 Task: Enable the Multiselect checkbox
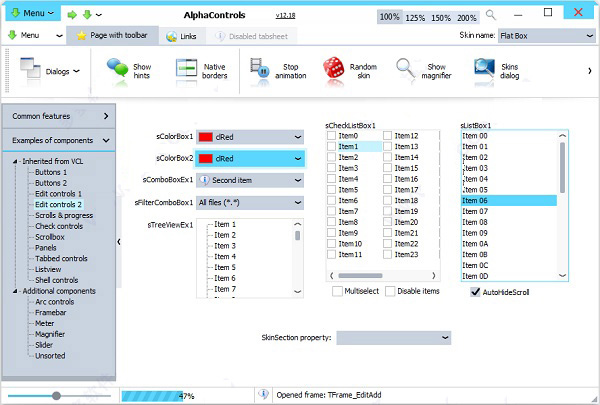click(x=337, y=291)
